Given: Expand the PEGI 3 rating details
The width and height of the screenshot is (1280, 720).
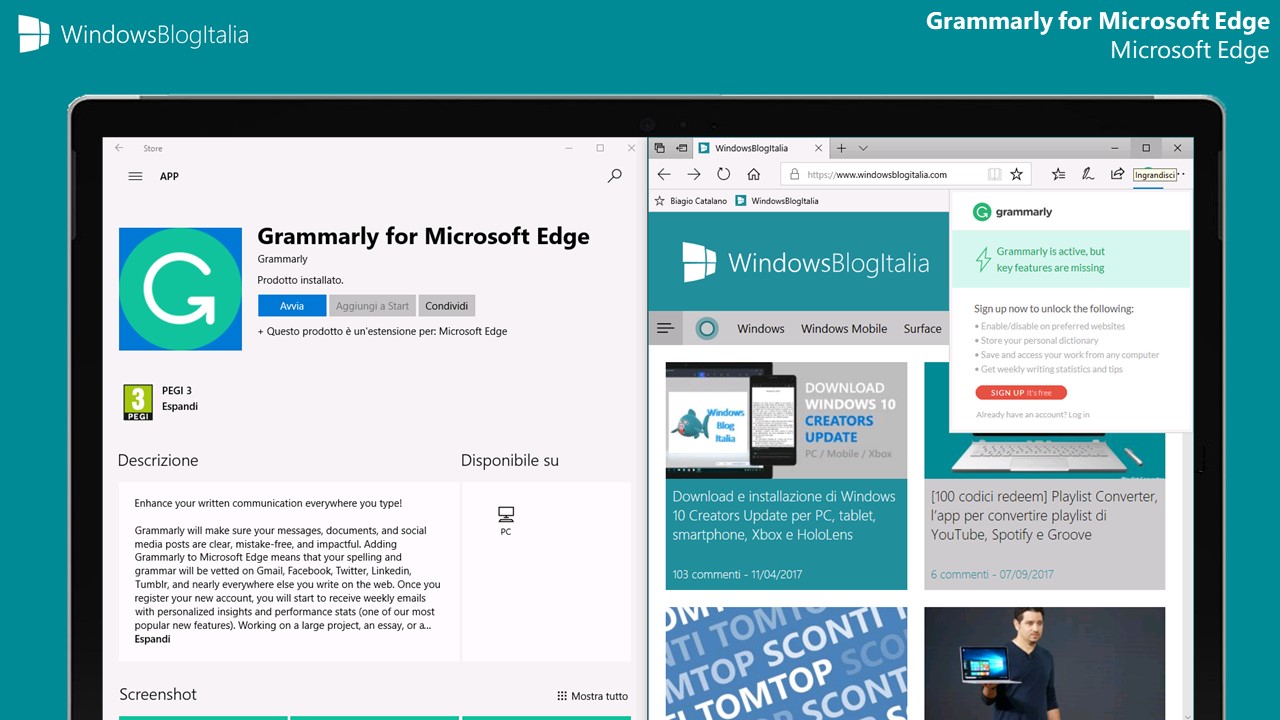Looking at the screenshot, I should tap(180, 407).
